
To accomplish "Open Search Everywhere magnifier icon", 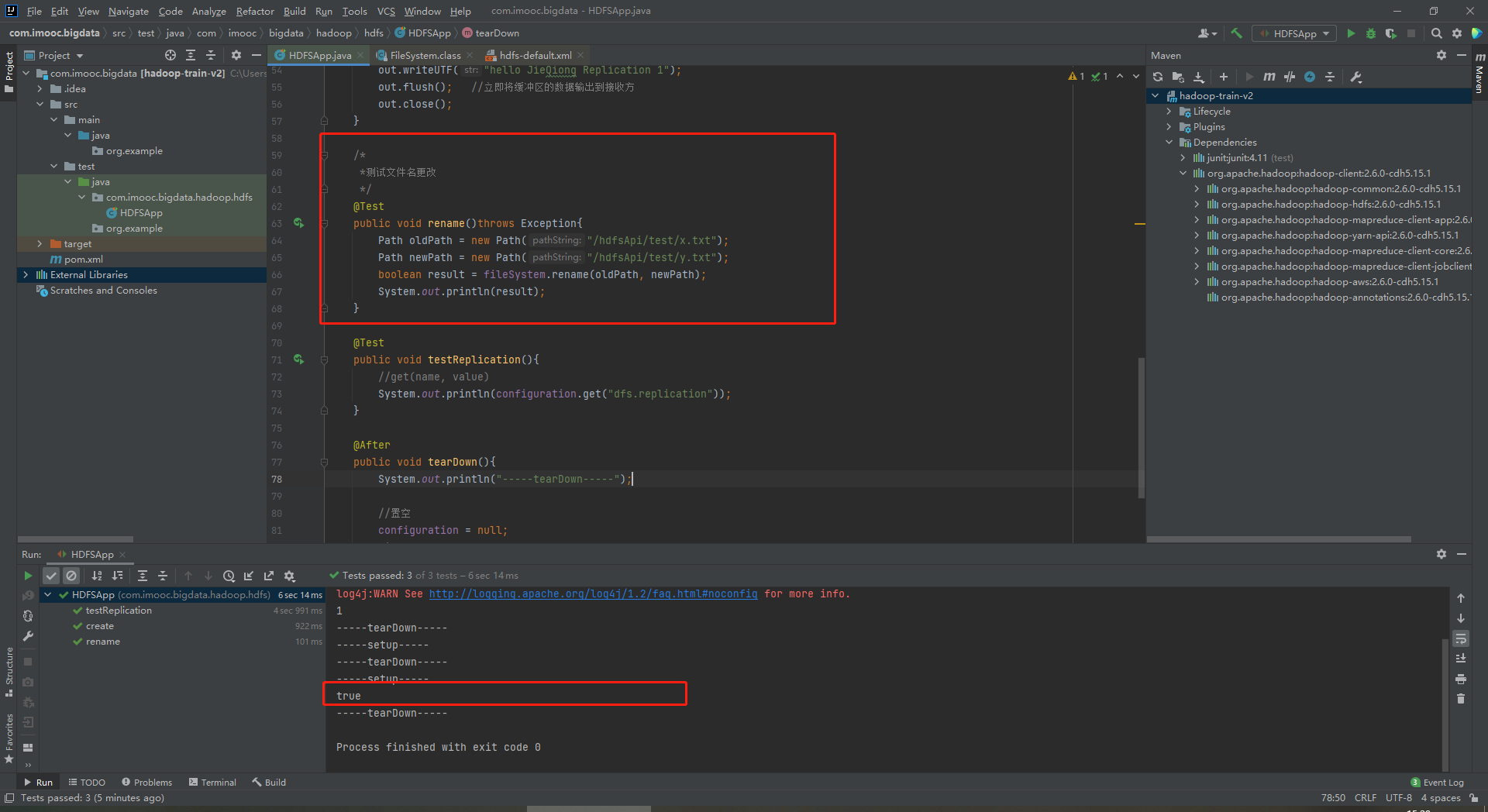I will pos(1436,33).
